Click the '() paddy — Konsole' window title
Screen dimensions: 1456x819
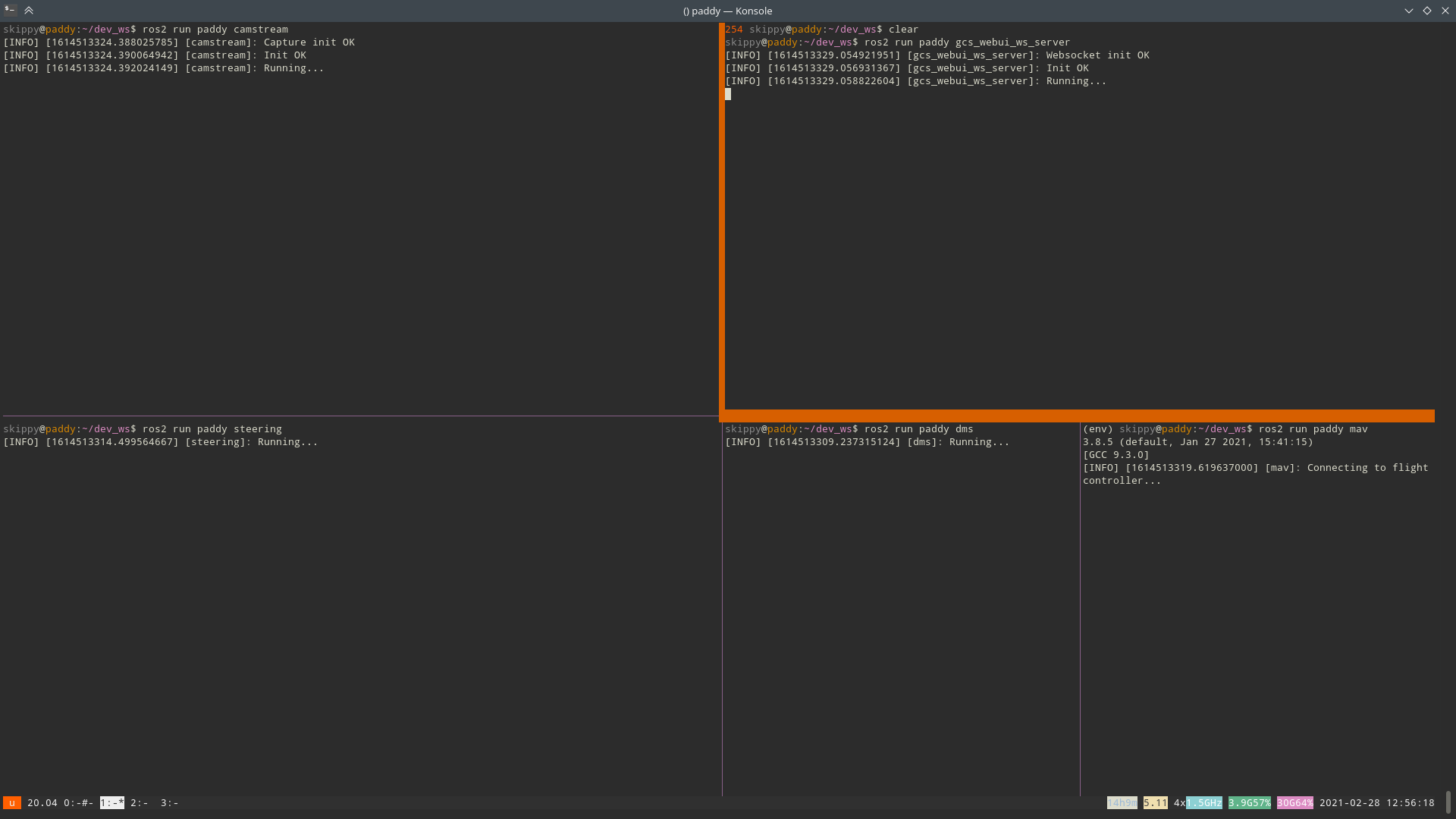tap(727, 11)
